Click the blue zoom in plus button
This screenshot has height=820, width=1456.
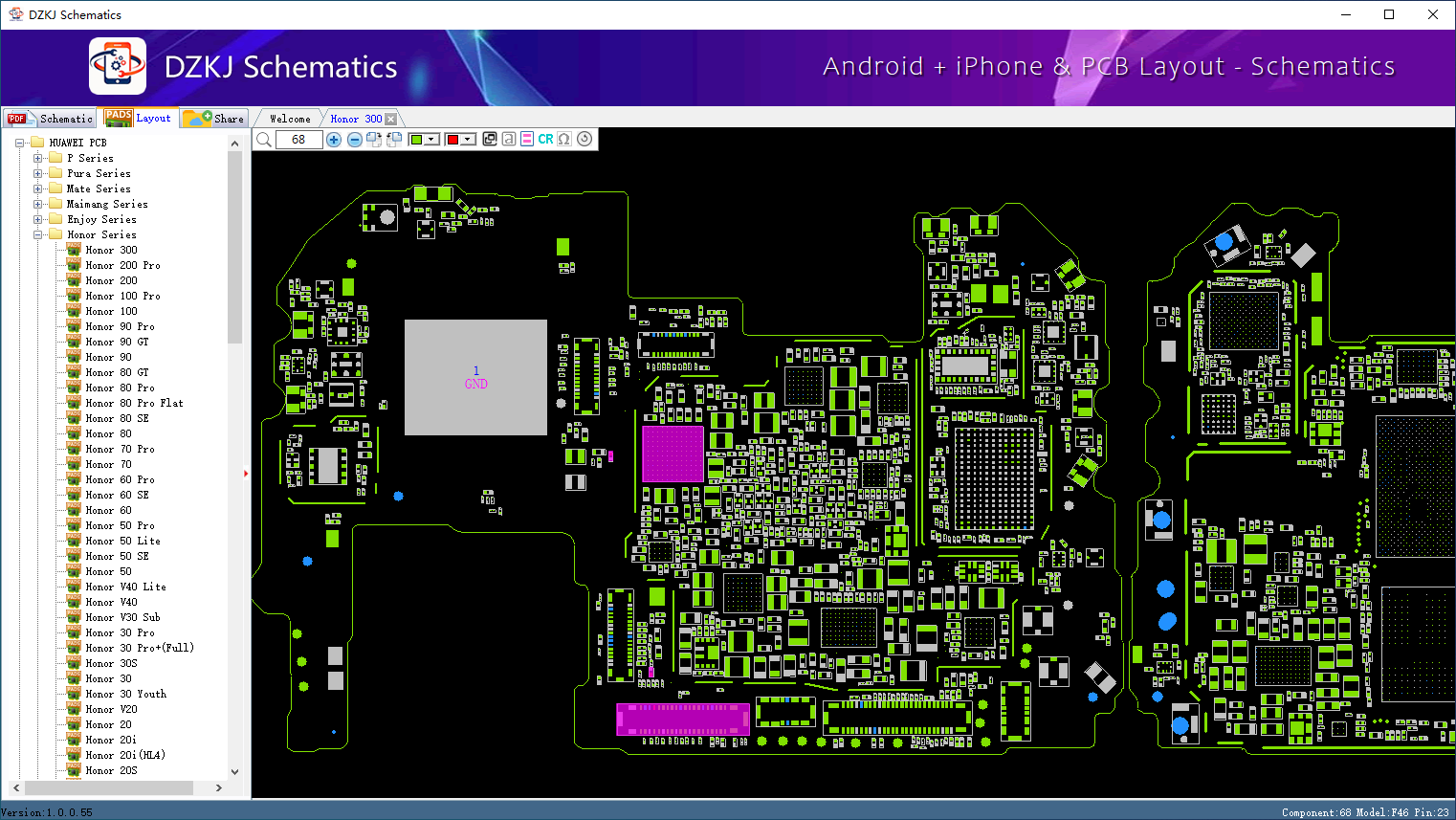tap(334, 140)
